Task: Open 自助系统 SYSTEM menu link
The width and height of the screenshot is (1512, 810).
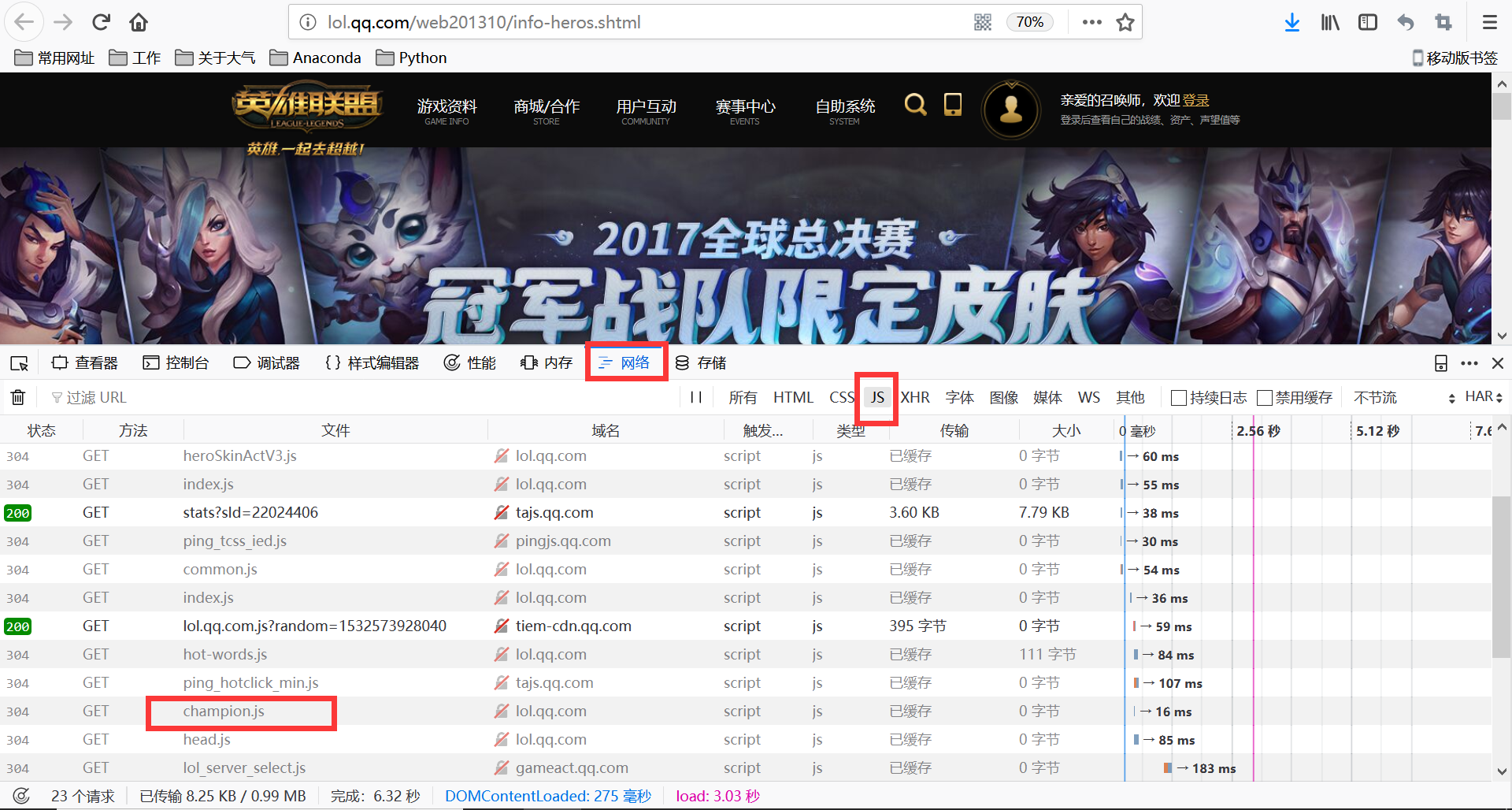Action: pos(845,110)
